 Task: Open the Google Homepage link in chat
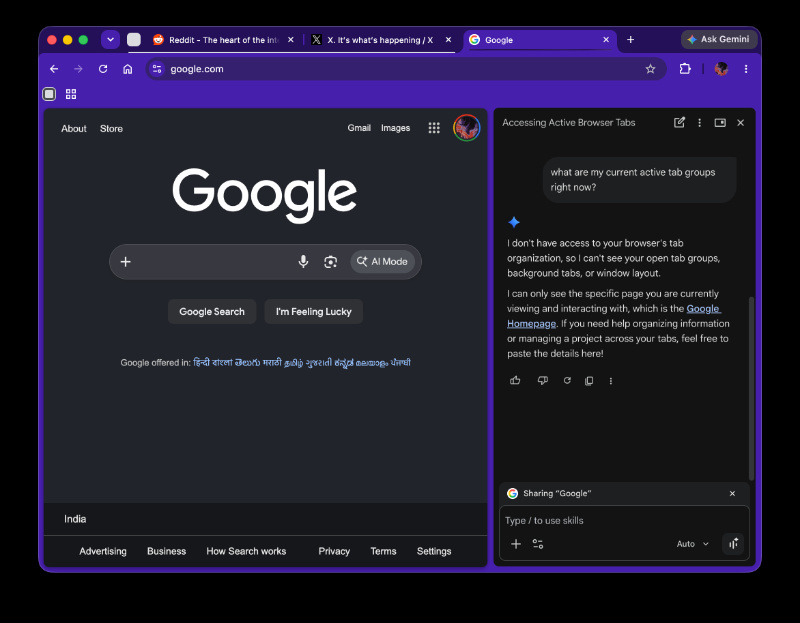coord(614,316)
